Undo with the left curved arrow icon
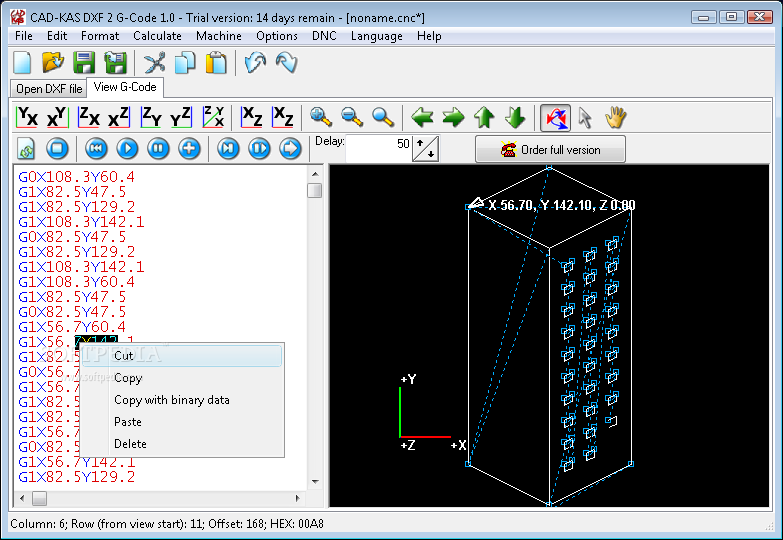Image resolution: width=783 pixels, height=540 pixels. click(x=255, y=63)
